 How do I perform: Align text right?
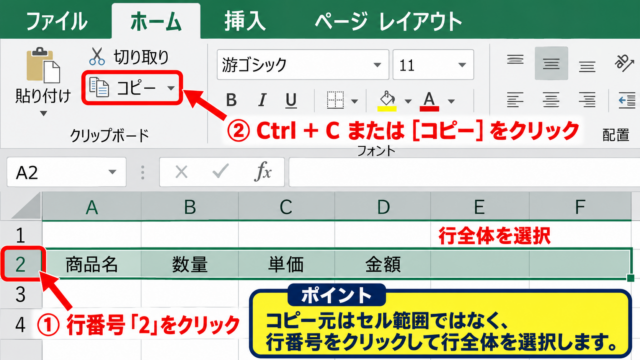[x=587, y=100]
